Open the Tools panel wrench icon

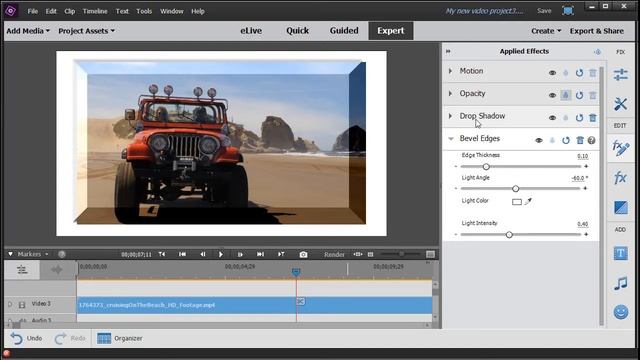click(x=620, y=104)
